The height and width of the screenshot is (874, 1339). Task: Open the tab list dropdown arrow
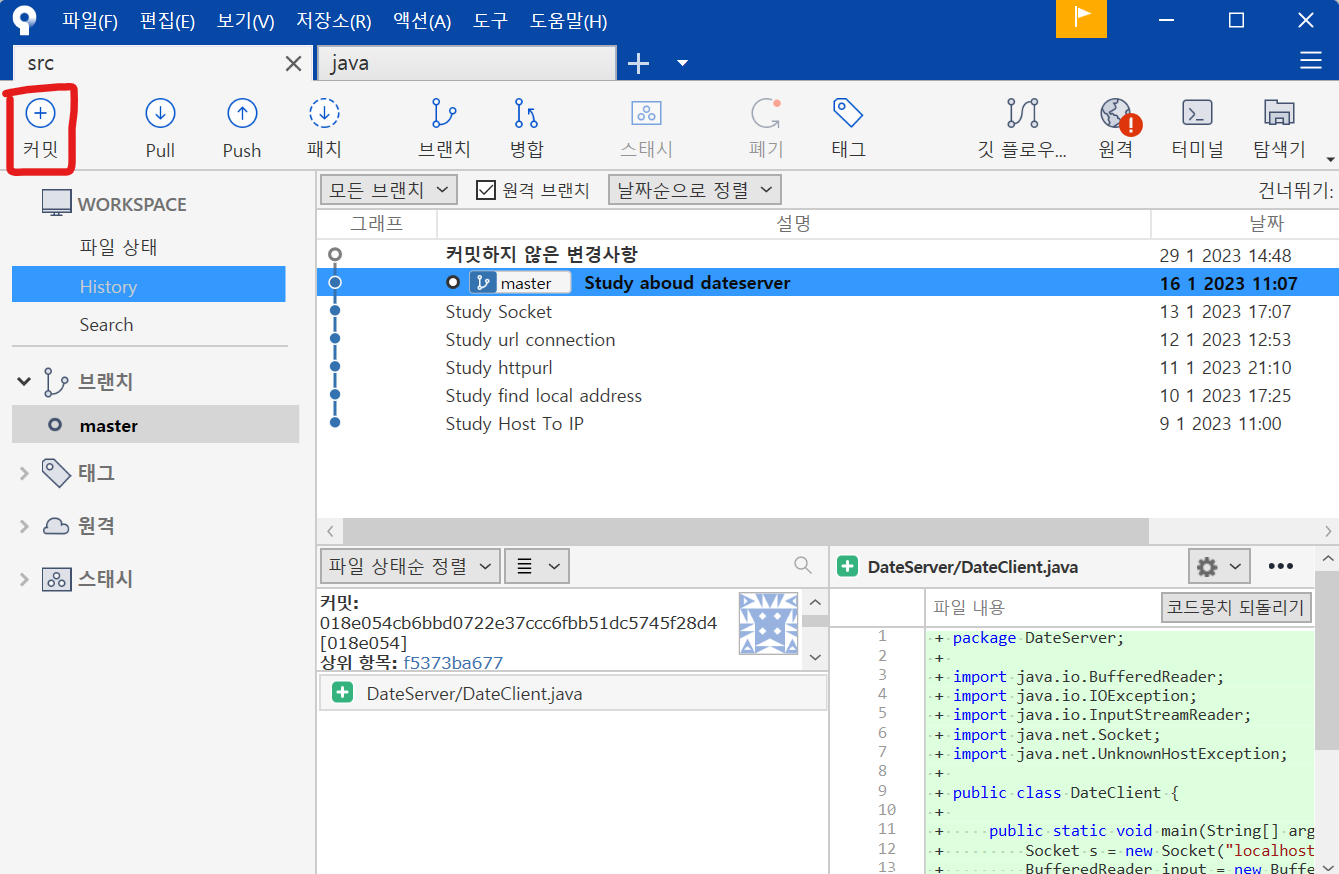tap(682, 63)
